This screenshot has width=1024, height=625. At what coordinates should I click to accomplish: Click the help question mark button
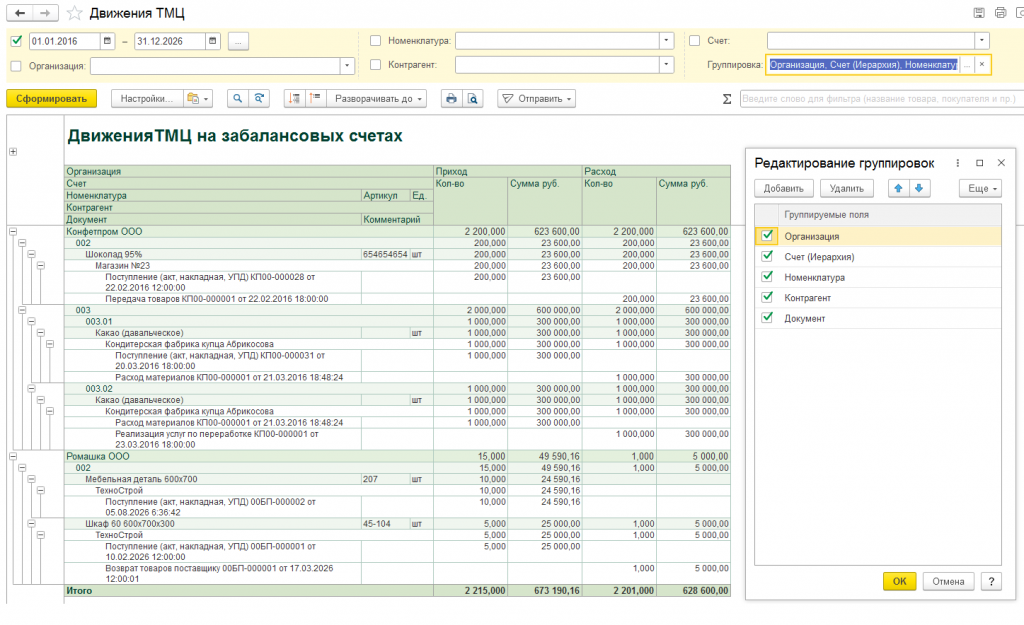991,581
